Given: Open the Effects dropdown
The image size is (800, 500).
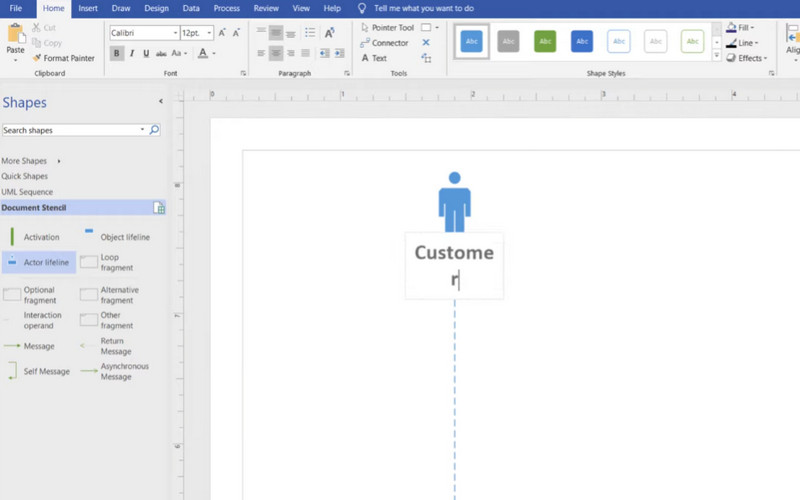Looking at the screenshot, I should pos(746,58).
